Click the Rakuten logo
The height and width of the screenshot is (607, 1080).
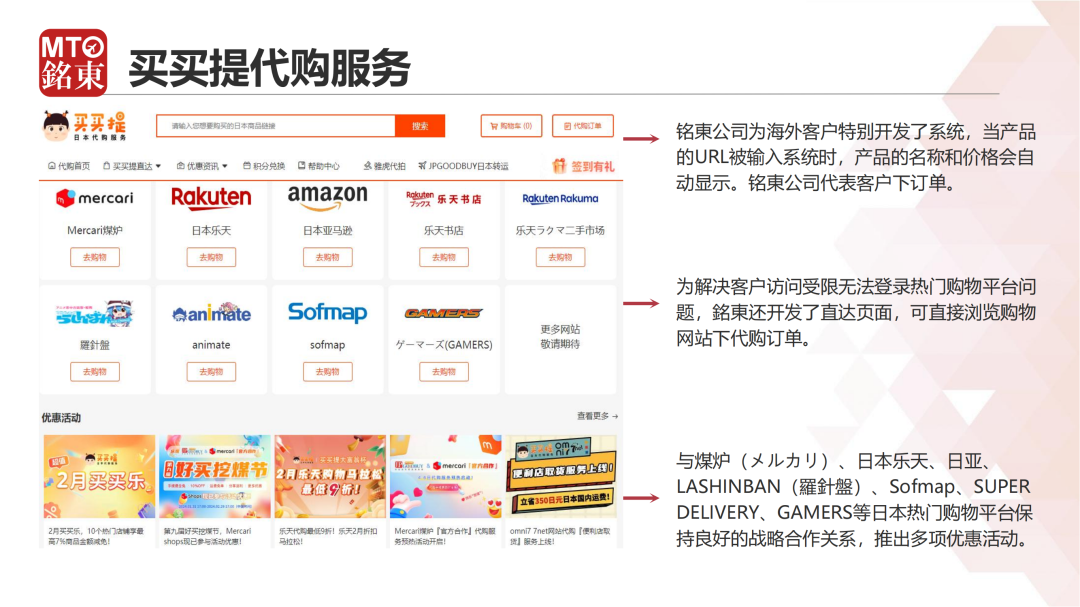(x=211, y=198)
